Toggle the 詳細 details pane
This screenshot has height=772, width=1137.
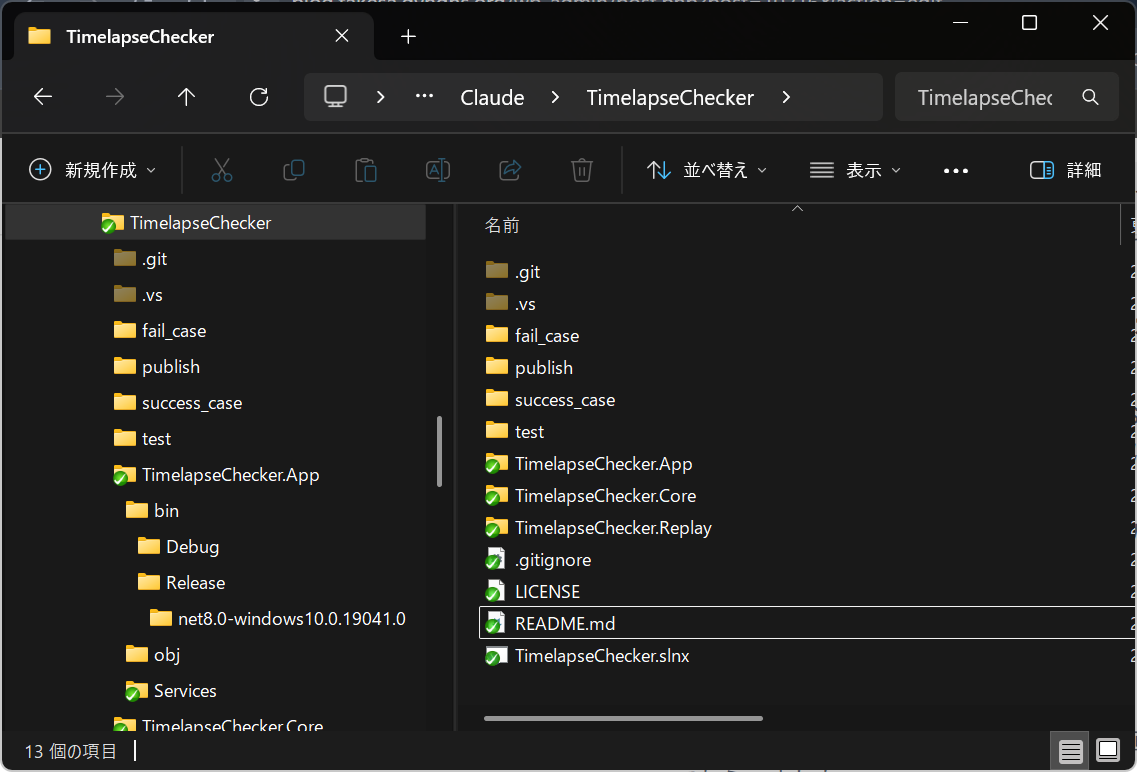(x=1065, y=170)
